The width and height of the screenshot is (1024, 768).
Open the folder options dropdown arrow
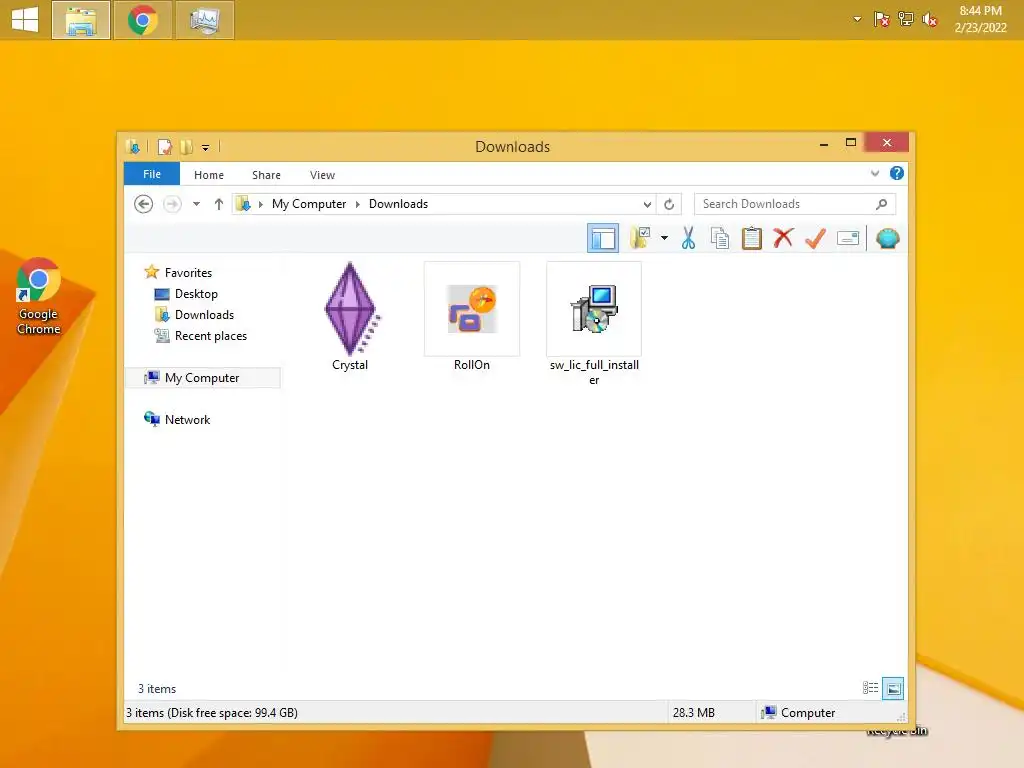click(664, 238)
